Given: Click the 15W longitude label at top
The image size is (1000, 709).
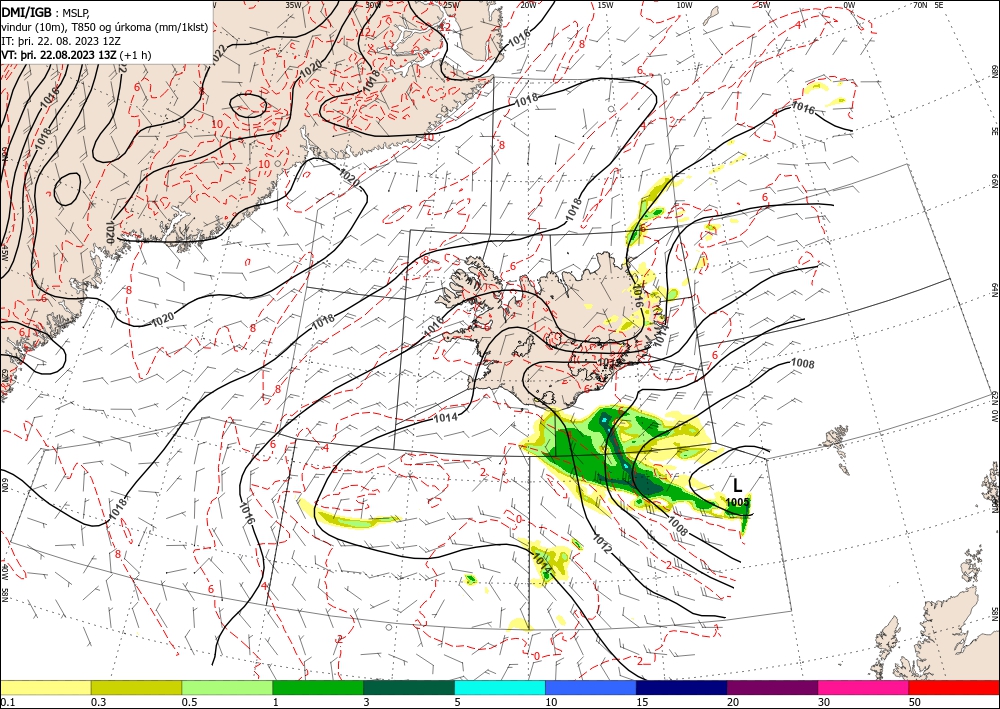Looking at the screenshot, I should pos(606,4).
